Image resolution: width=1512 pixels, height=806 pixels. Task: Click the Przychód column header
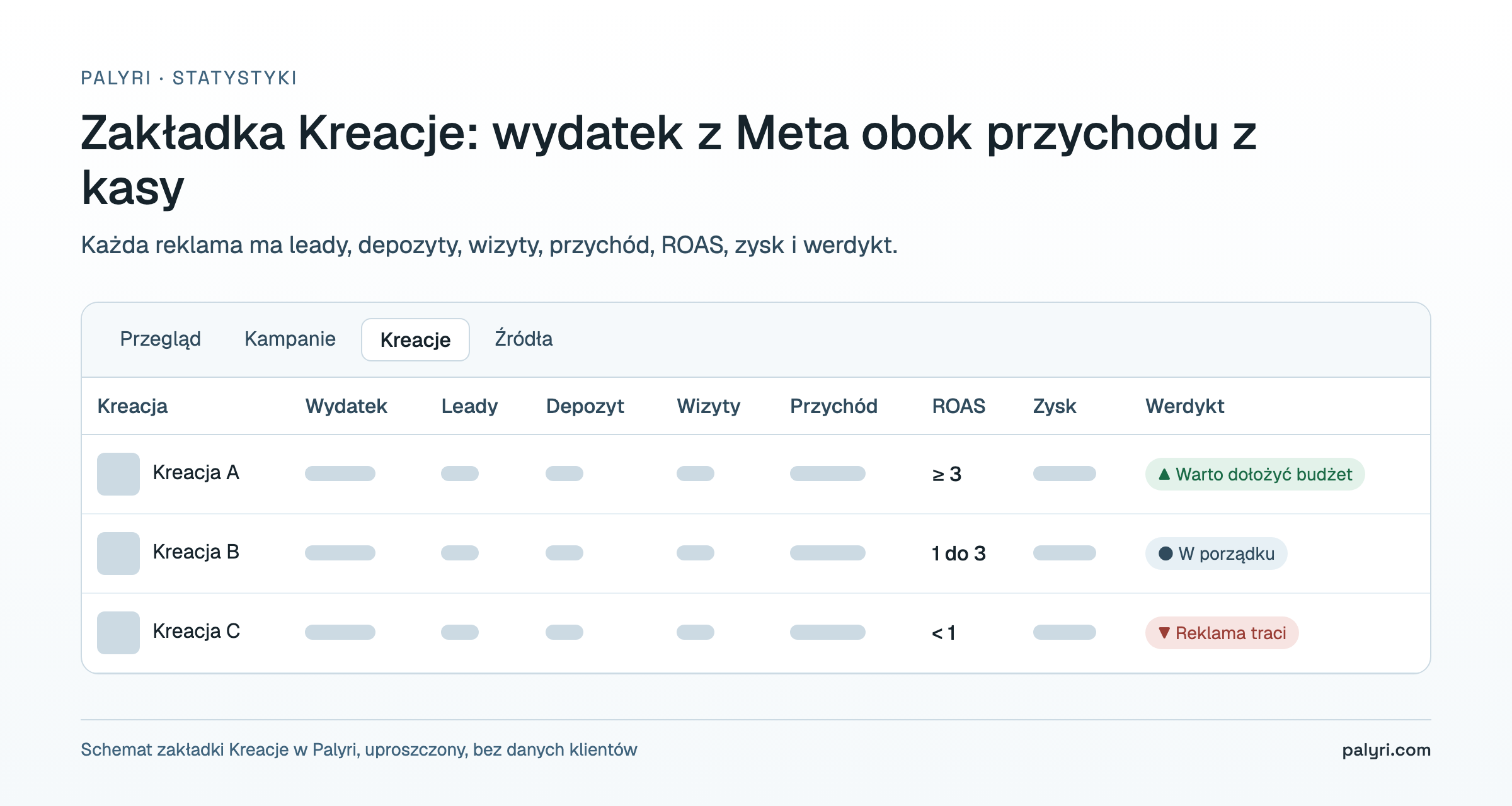click(833, 406)
